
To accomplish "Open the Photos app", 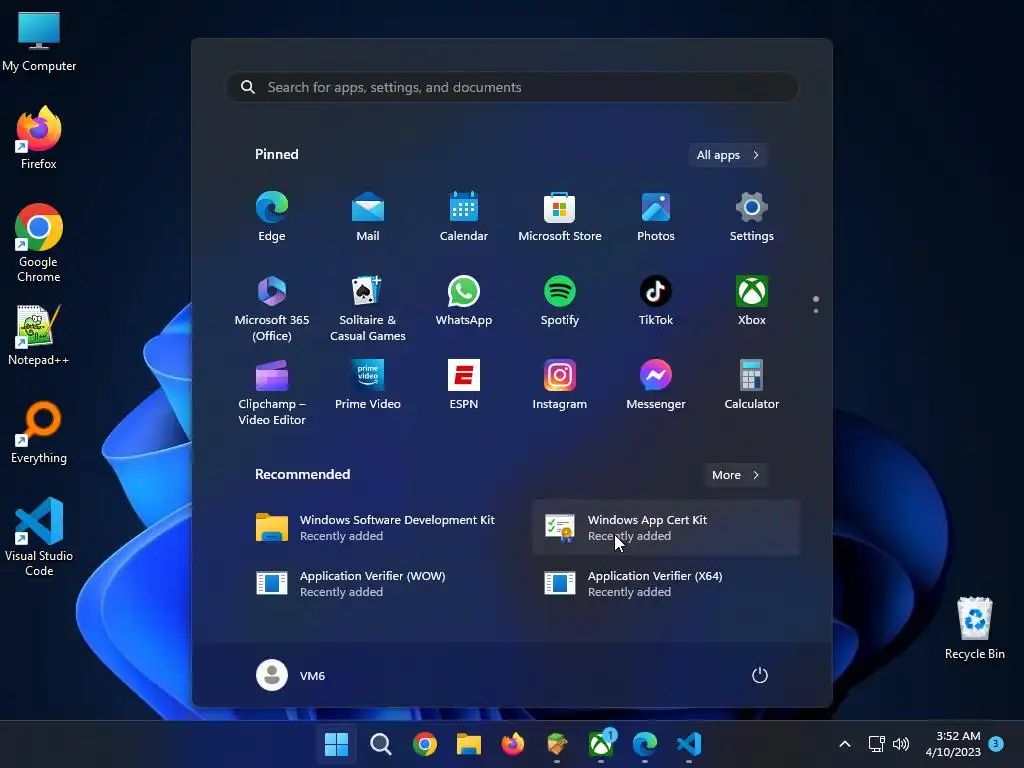I will (x=656, y=216).
